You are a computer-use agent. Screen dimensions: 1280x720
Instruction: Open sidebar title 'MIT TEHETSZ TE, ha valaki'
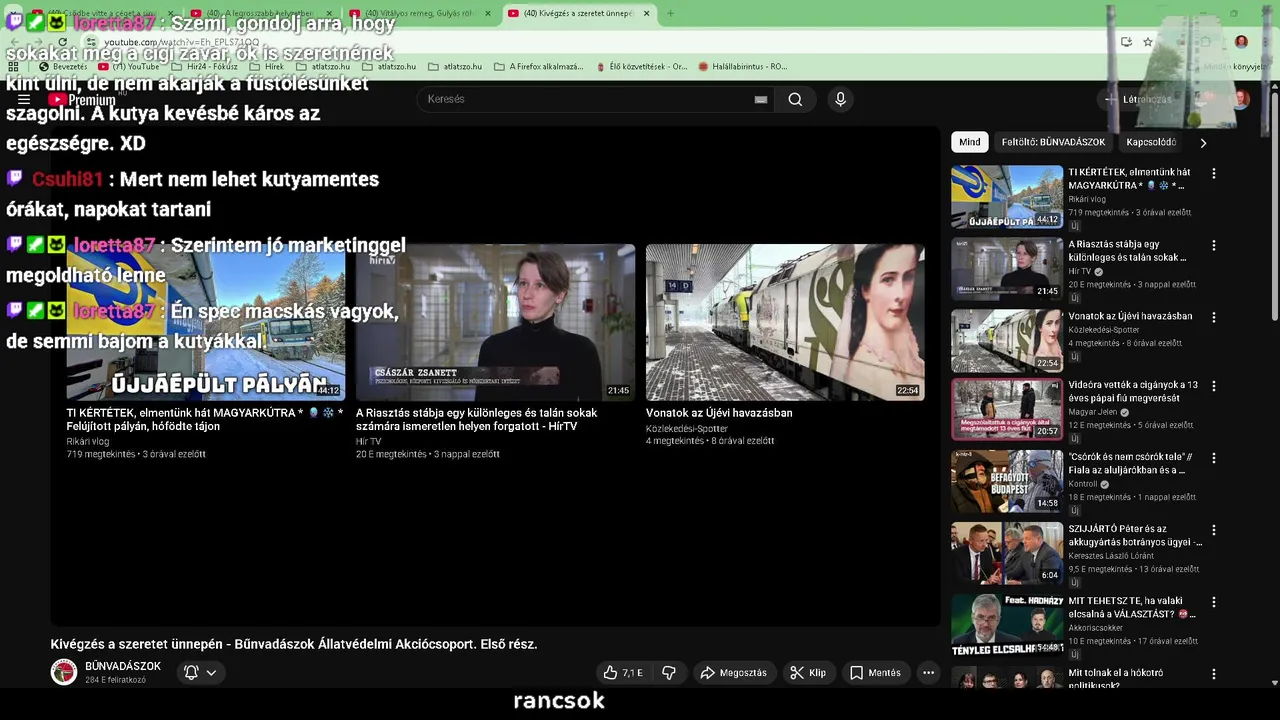tap(1131, 607)
